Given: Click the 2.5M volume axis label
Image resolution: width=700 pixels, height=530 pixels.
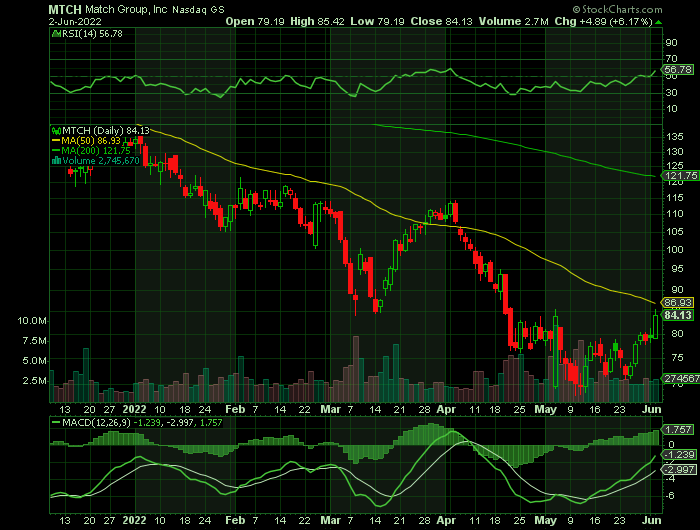Looking at the screenshot, I should (x=34, y=381).
